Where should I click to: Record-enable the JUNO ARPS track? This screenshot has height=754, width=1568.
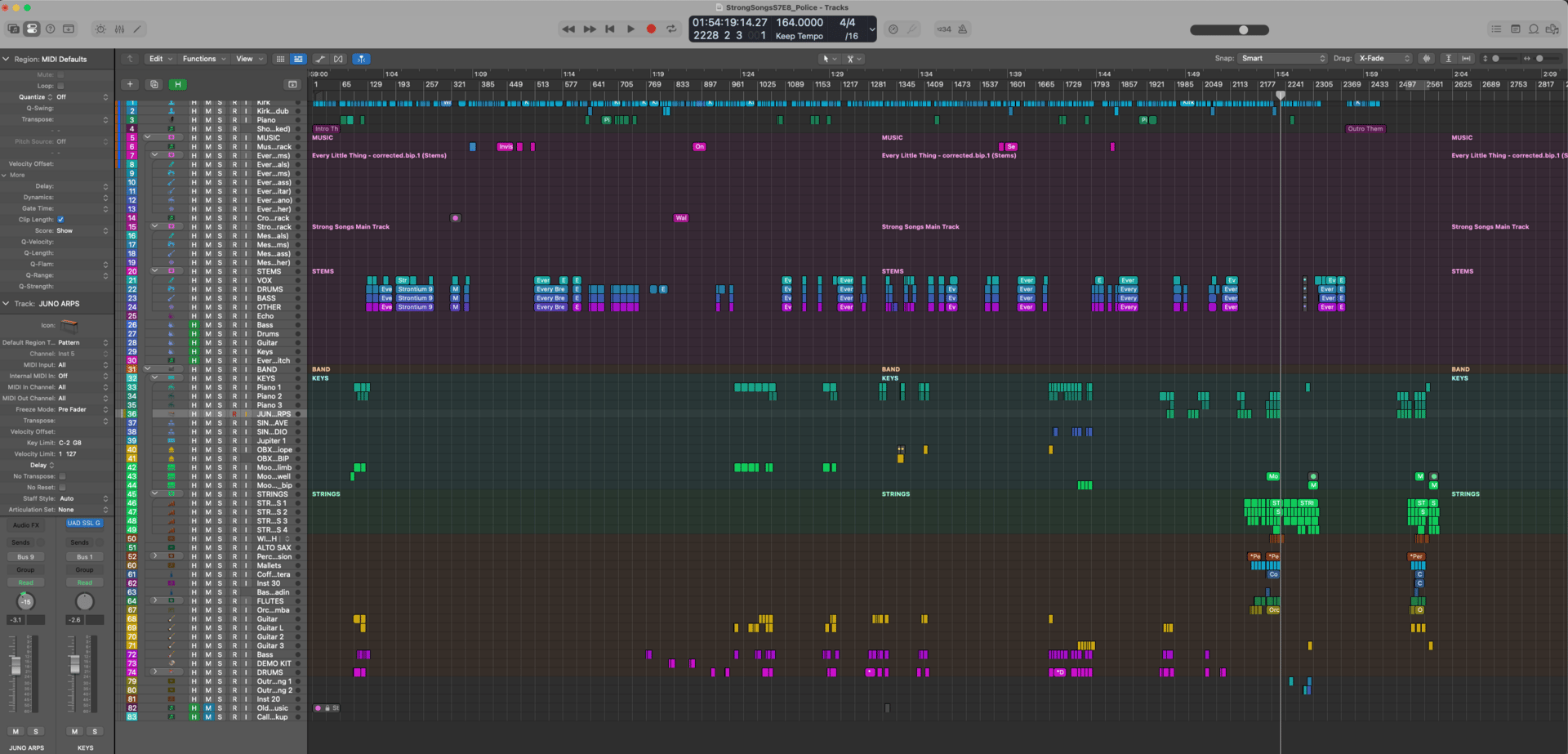pyautogui.click(x=234, y=414)
